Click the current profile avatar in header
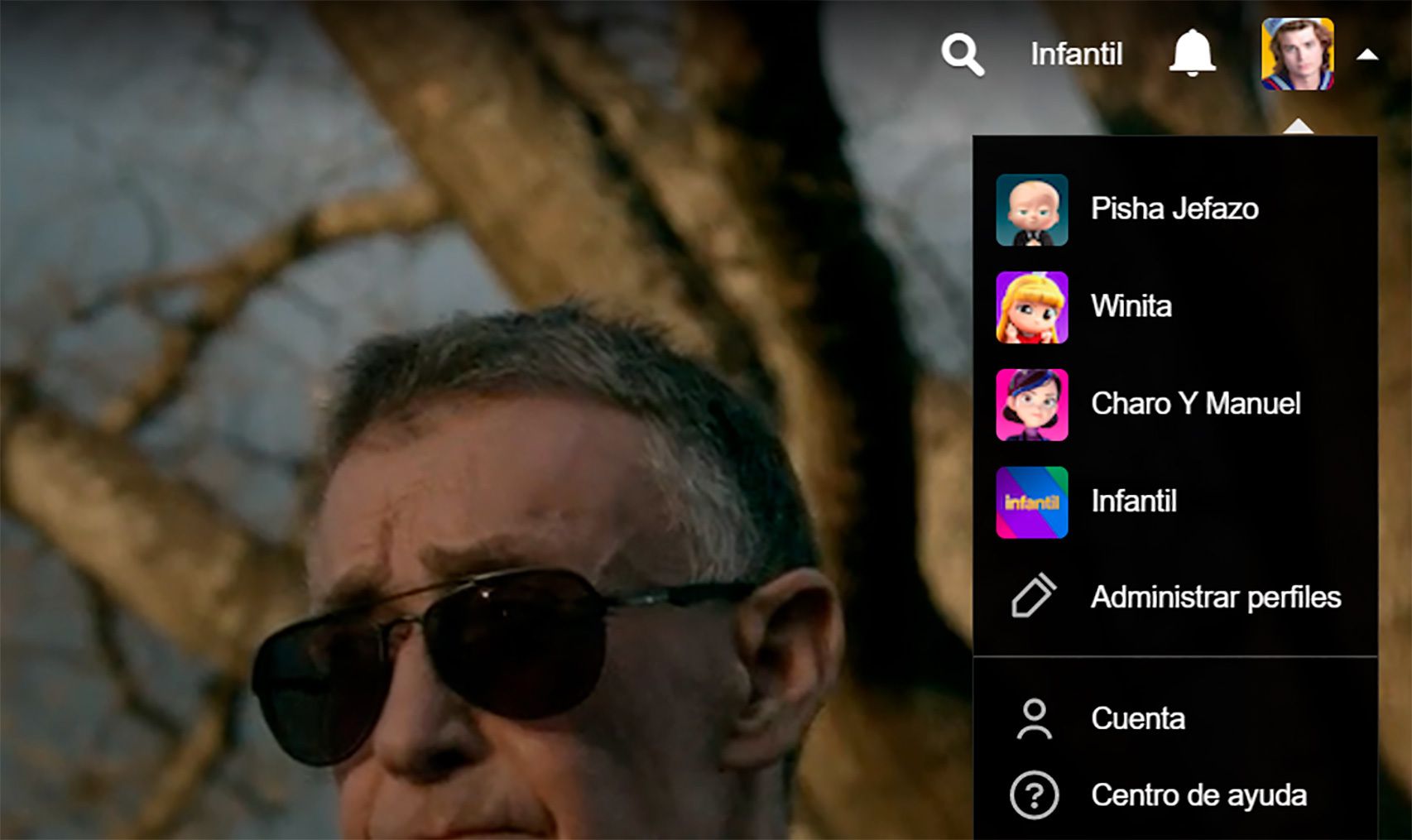Image resolution: width=1412 pixels, height=840 pixels. 1297,54
